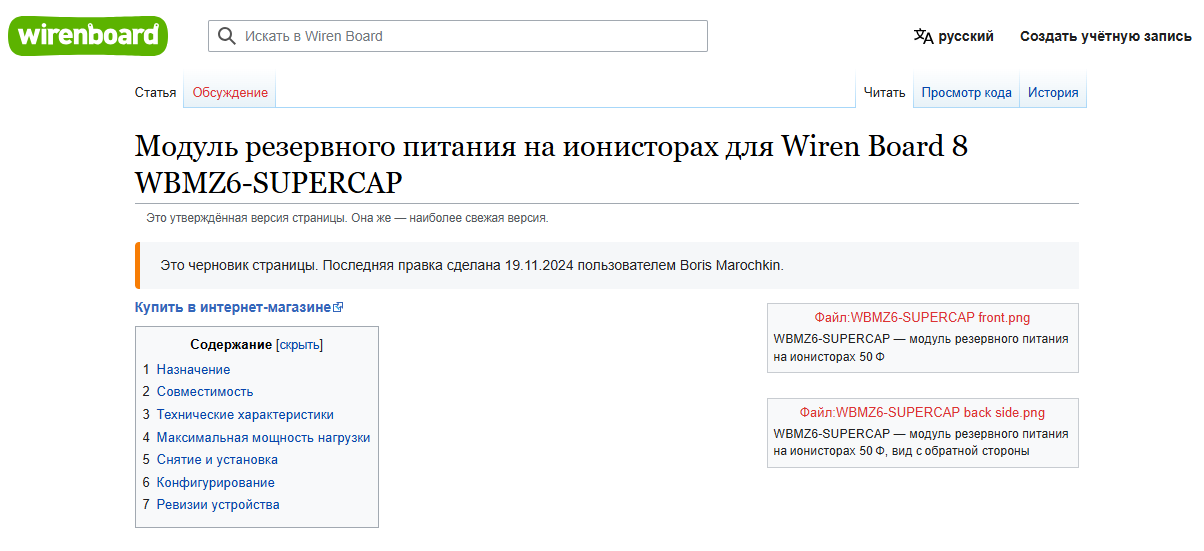Open the Wirenboard logo home link

(x=88, y=35)
